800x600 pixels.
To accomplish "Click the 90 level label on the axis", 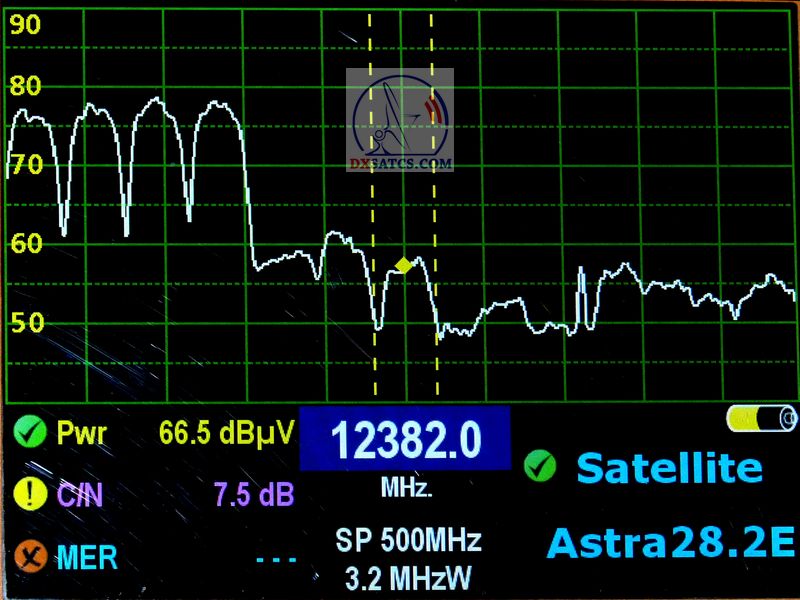I will [25, 26].
